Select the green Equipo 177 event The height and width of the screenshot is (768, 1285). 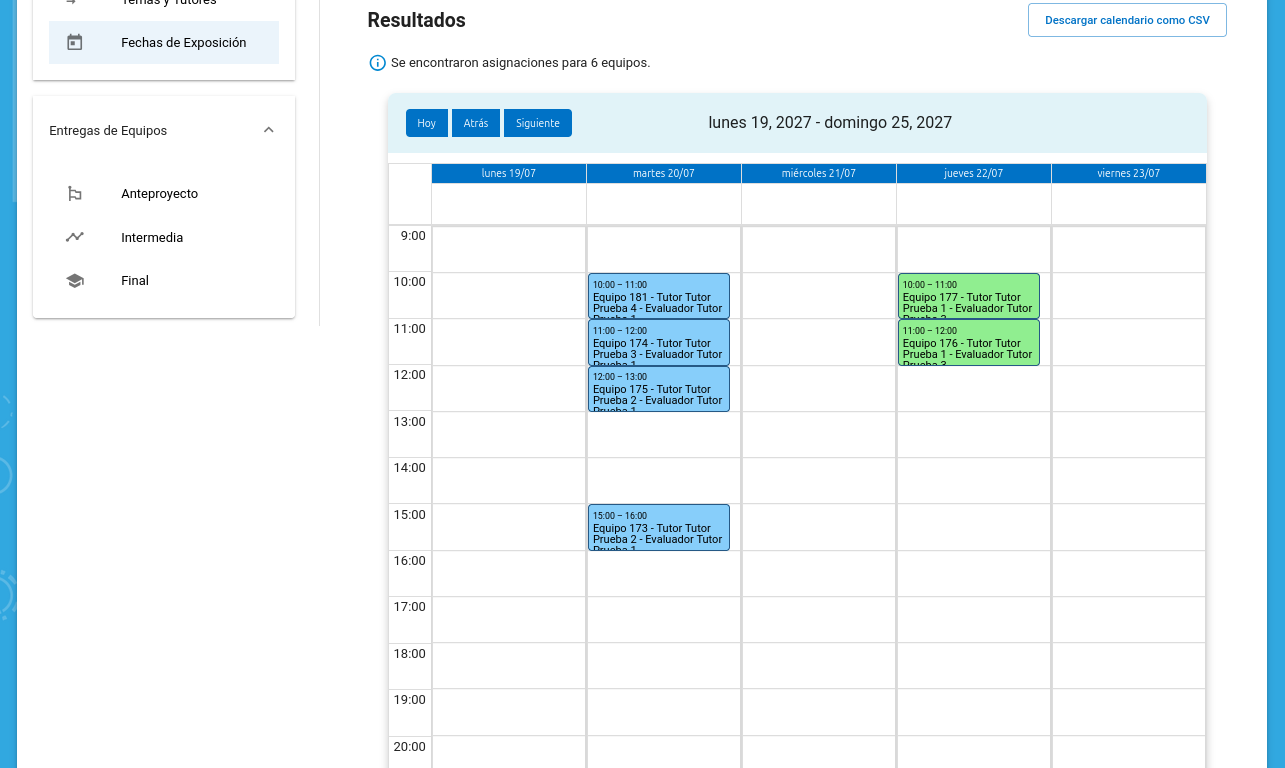click(x=968, y=296)
